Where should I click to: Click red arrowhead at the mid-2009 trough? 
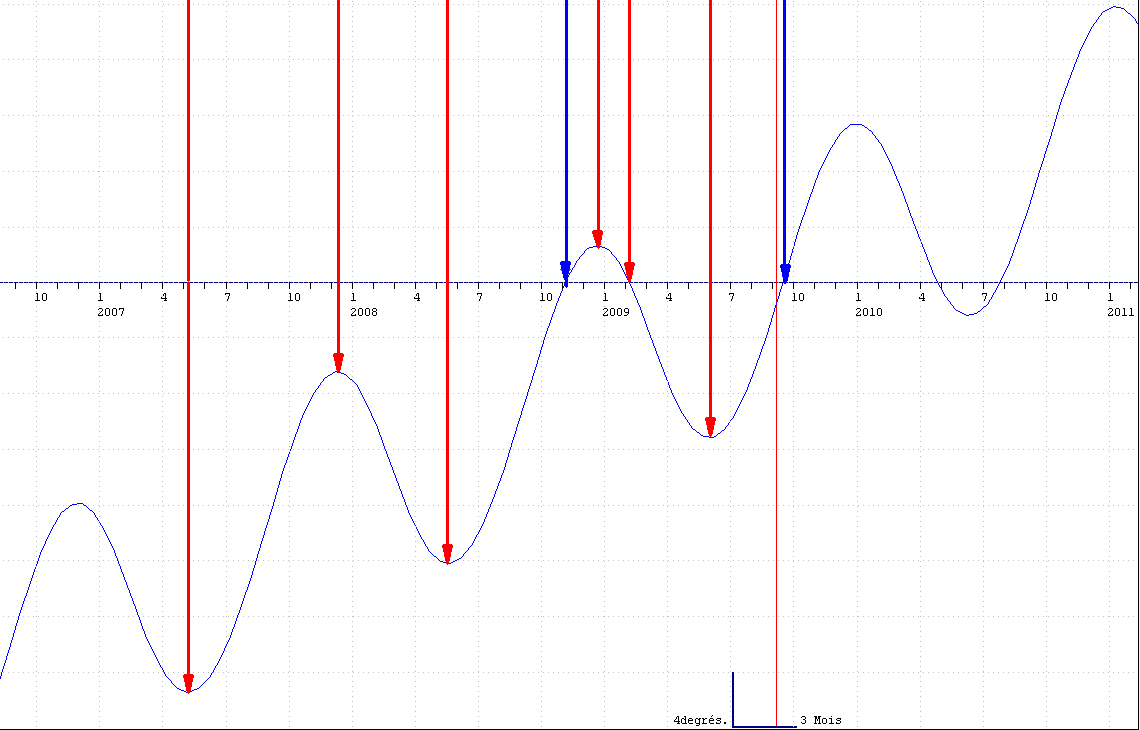tap(710, 427)
